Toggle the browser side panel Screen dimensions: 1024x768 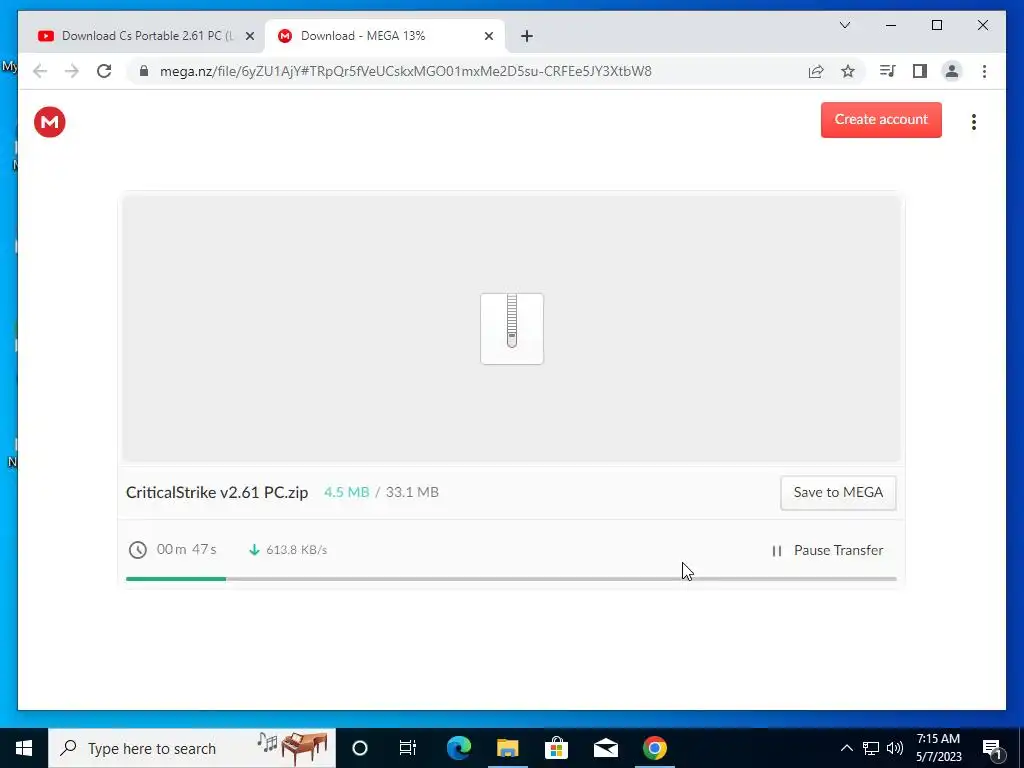920,71
